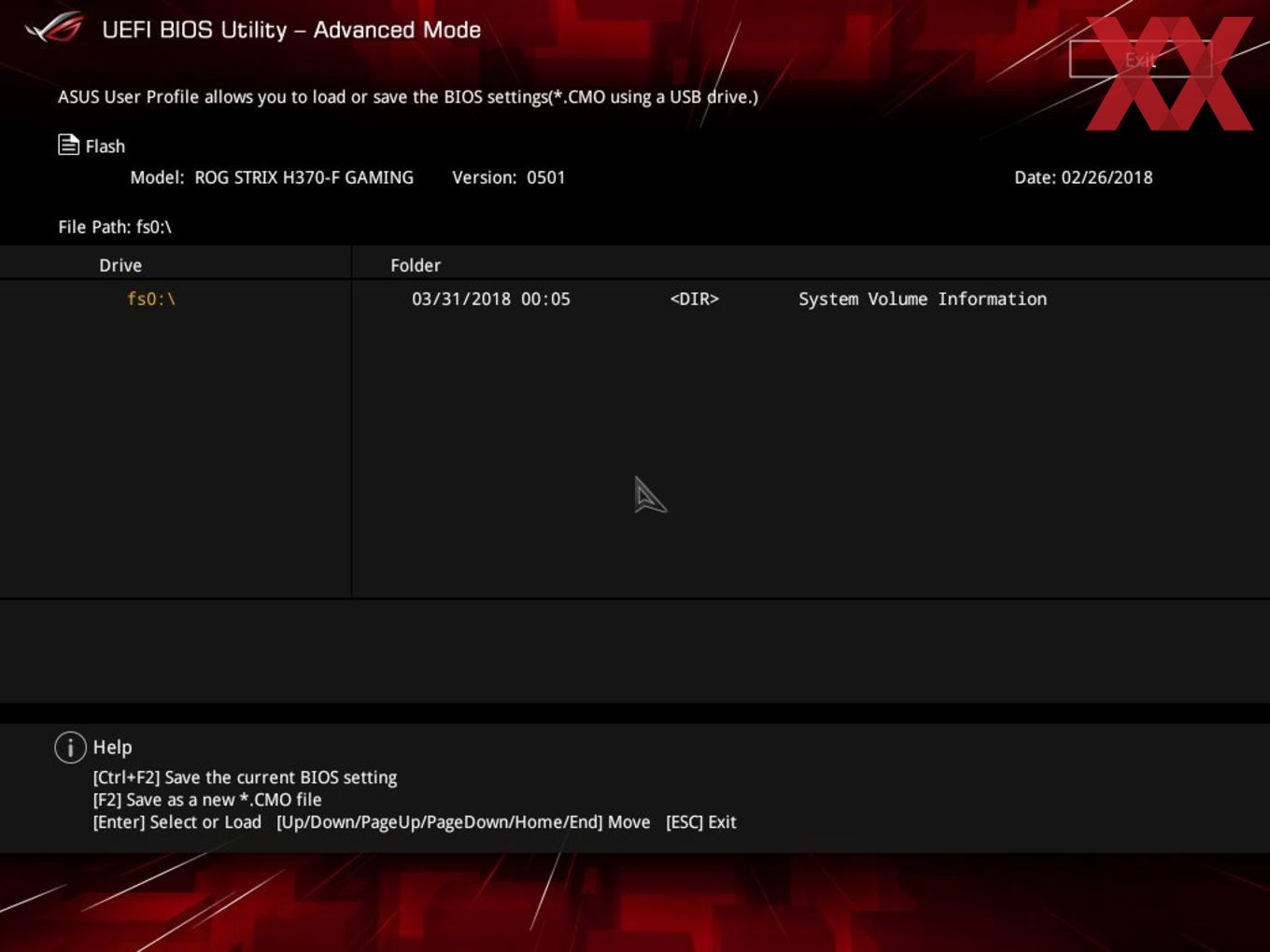
Task: Click the File Path: fs0:\ text
Action: [115, 227]
